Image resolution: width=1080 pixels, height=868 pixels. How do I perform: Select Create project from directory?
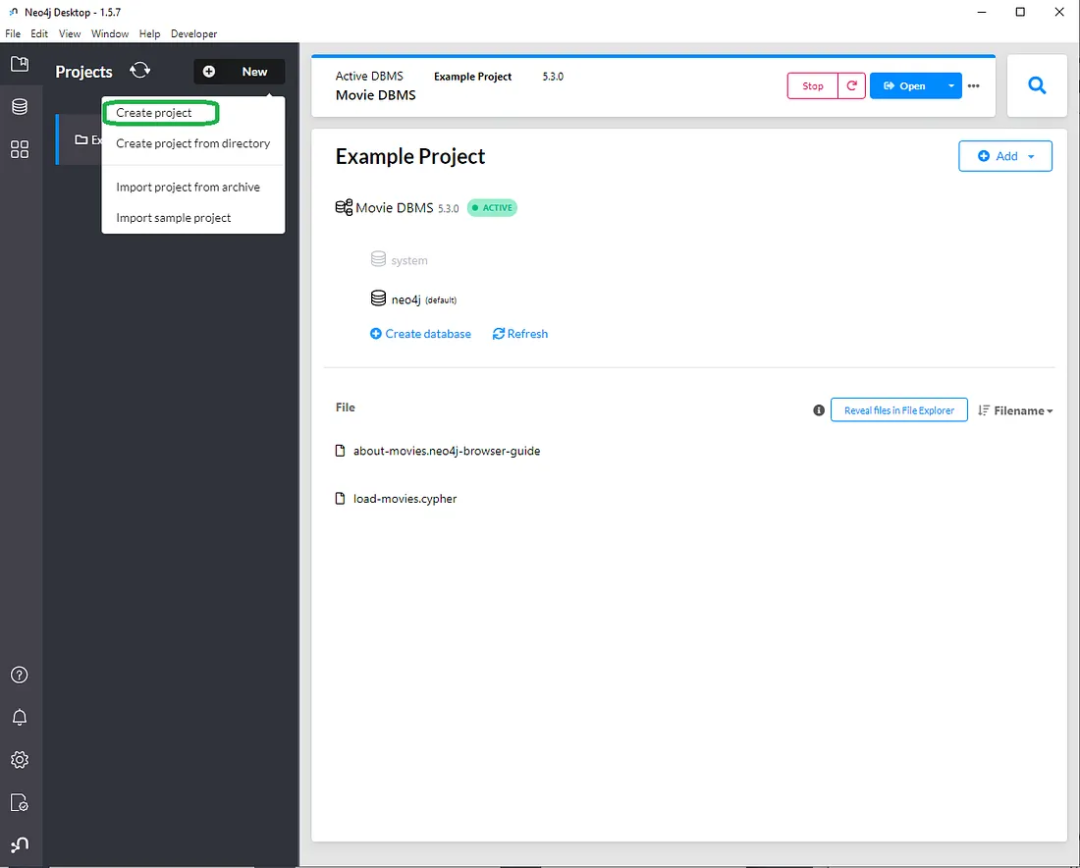193,143
